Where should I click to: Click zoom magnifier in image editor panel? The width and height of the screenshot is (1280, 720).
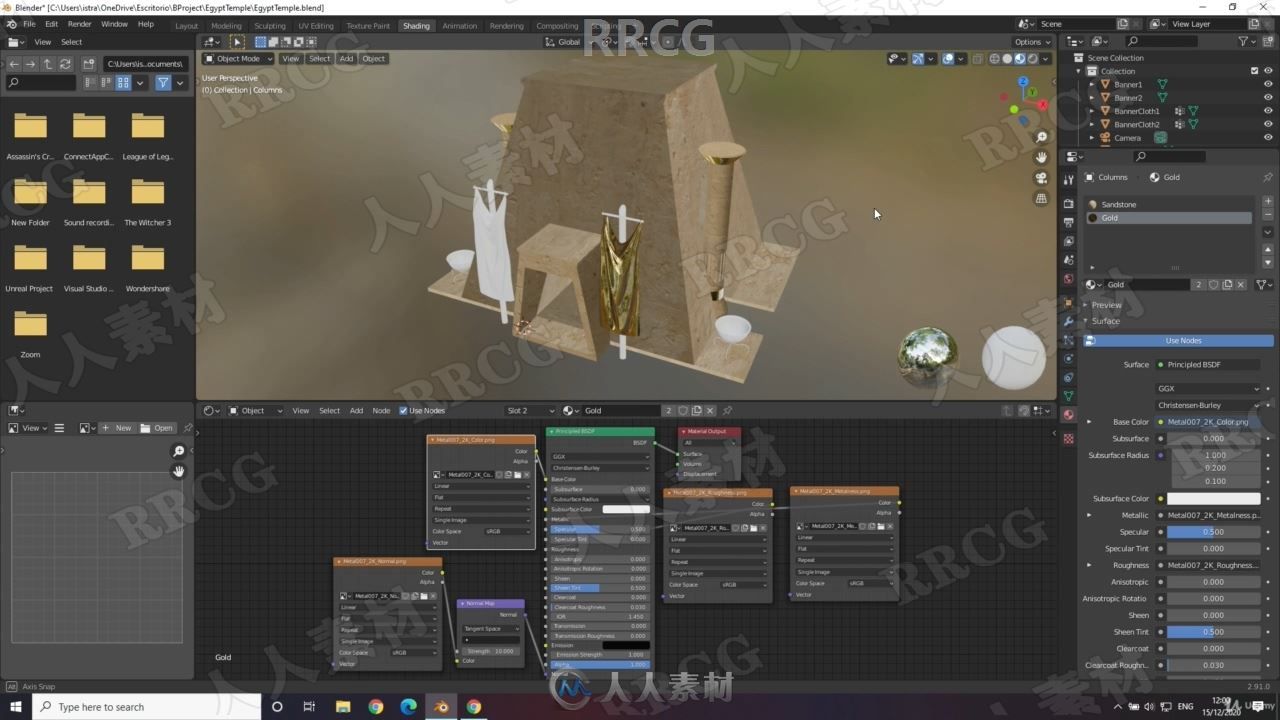(x=179, y=452)
